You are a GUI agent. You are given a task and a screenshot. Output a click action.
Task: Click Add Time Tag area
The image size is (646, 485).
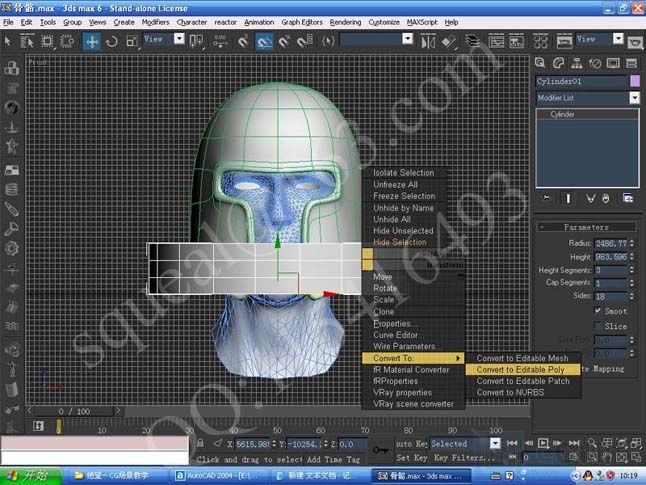333,459
